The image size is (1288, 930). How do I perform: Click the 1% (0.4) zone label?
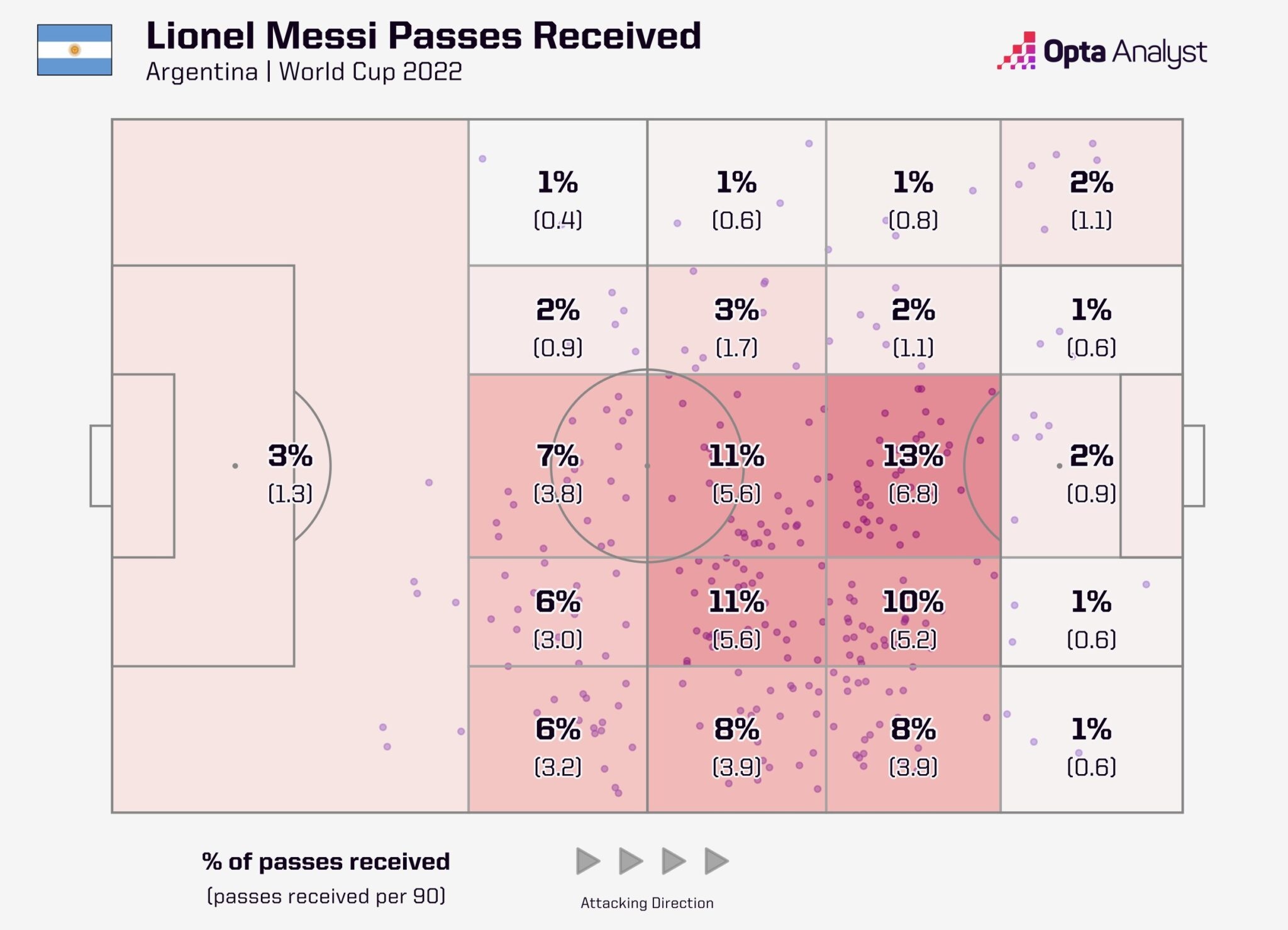point(558,200)
